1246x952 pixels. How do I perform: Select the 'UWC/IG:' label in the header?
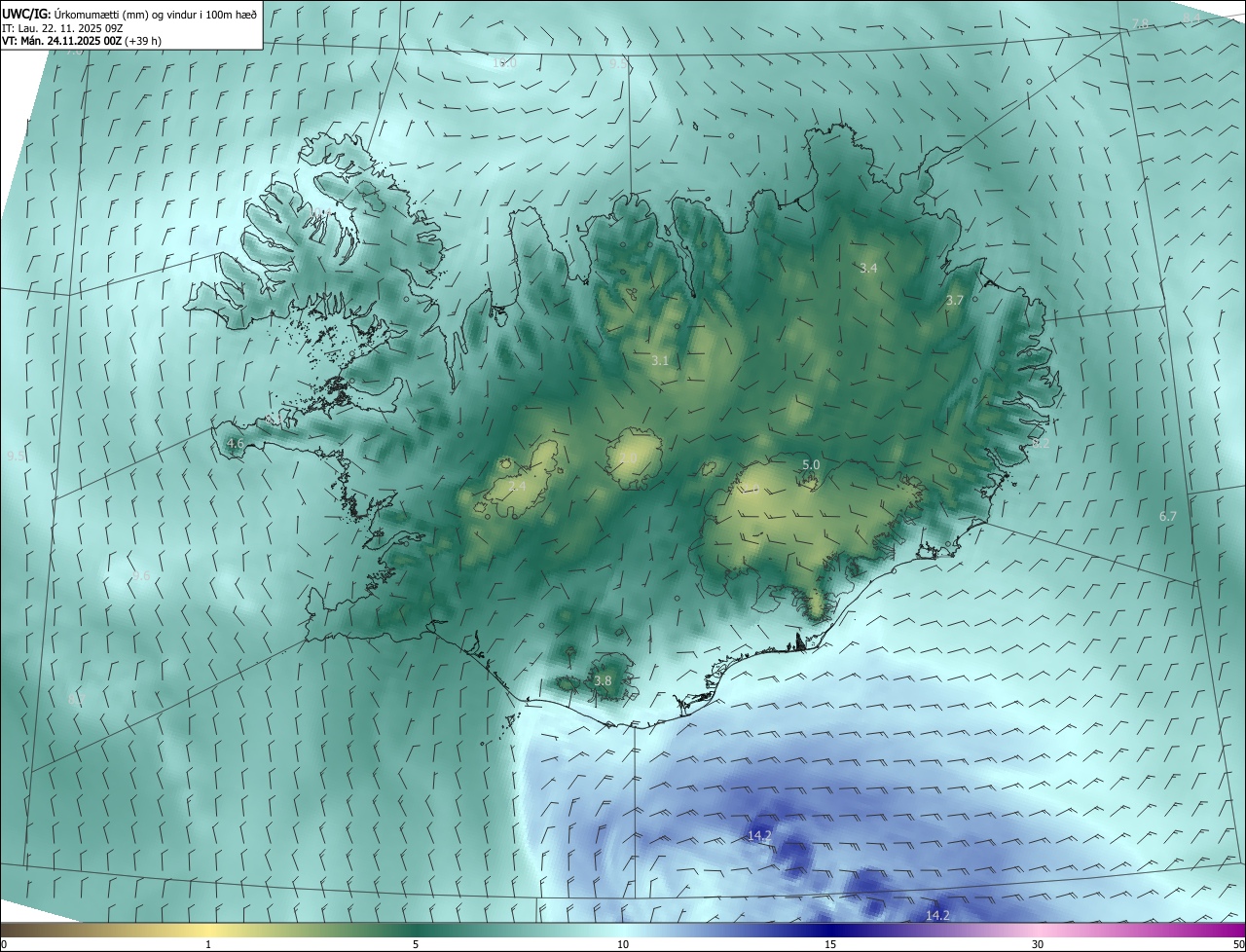[x=26, y=14]
